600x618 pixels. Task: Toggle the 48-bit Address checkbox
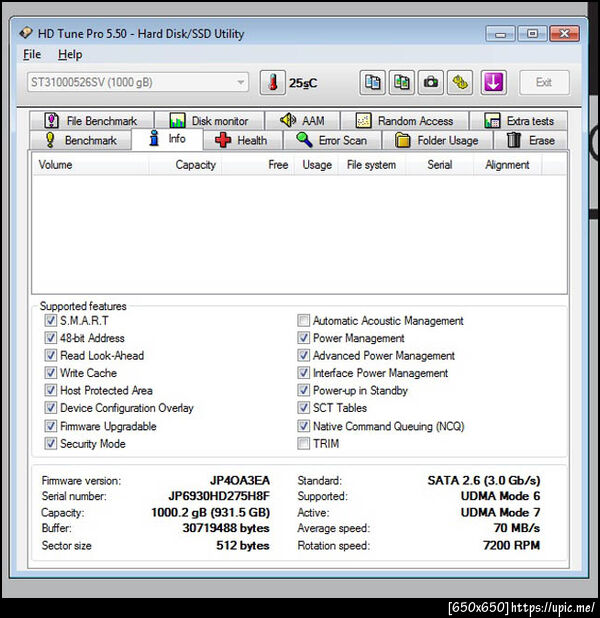50,338
